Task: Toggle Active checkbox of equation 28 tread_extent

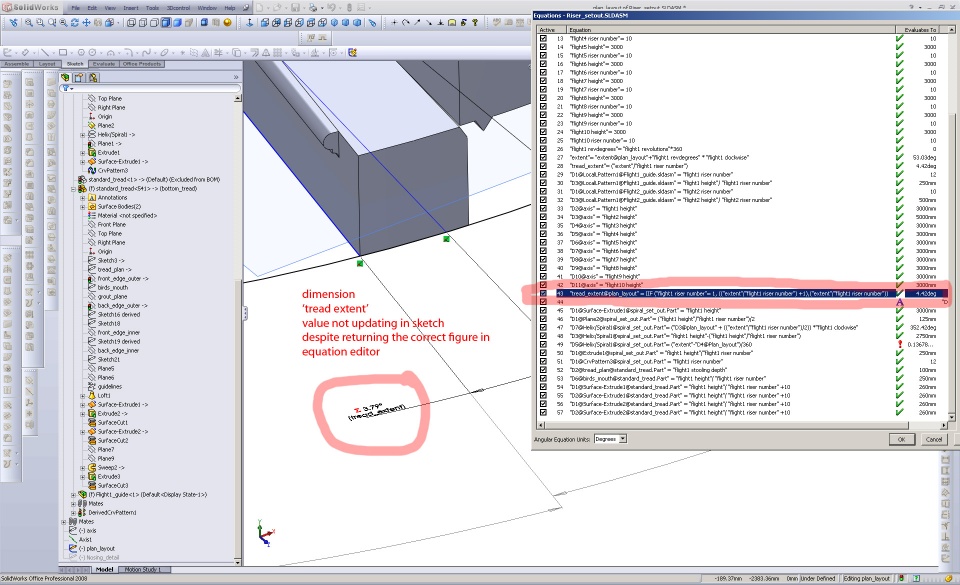Action: 543,166
